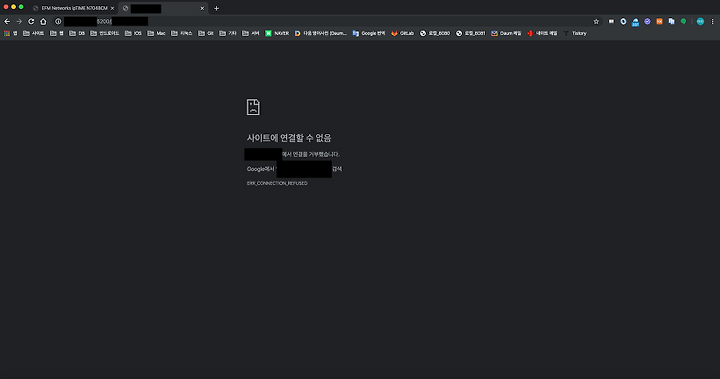Open the Mac bookmark folder
The image size is (720, 379).
156,33
